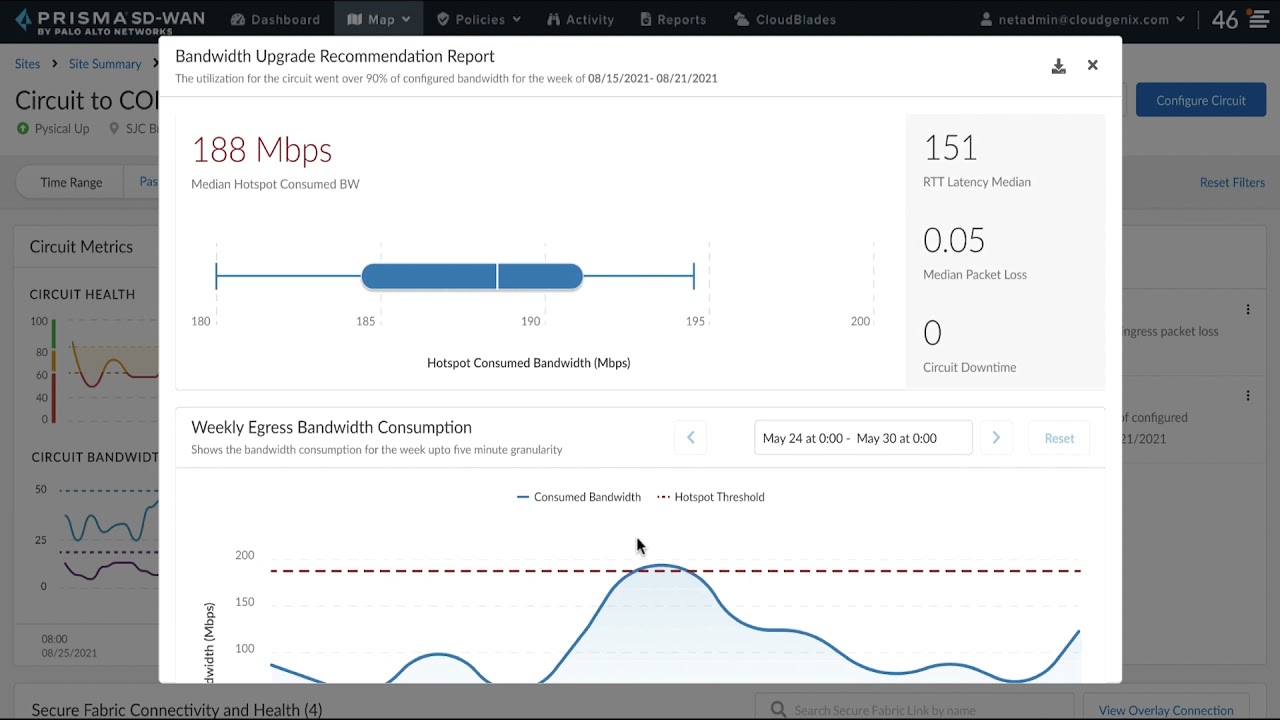Image resolution: width=1280 pixels, height=720 pixels.
Task: Click the RTT Latency Median value 151
Action: (x=949, y=148)
